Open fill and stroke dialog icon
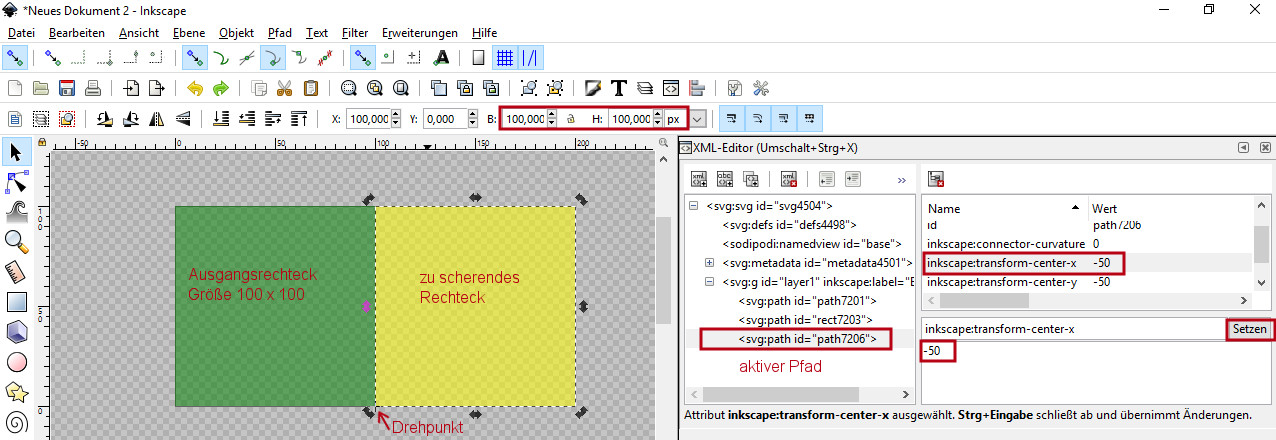 (593, 88)
